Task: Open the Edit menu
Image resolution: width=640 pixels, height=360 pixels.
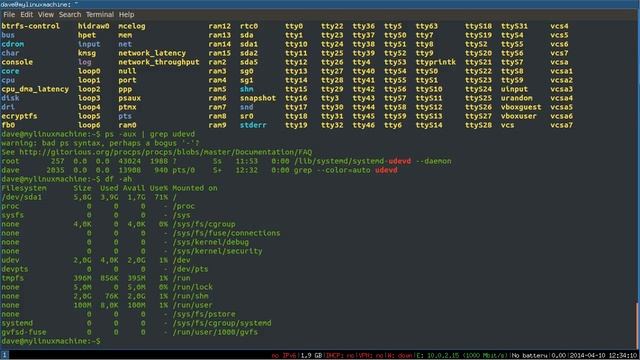Action: click(x=27, y=15)
